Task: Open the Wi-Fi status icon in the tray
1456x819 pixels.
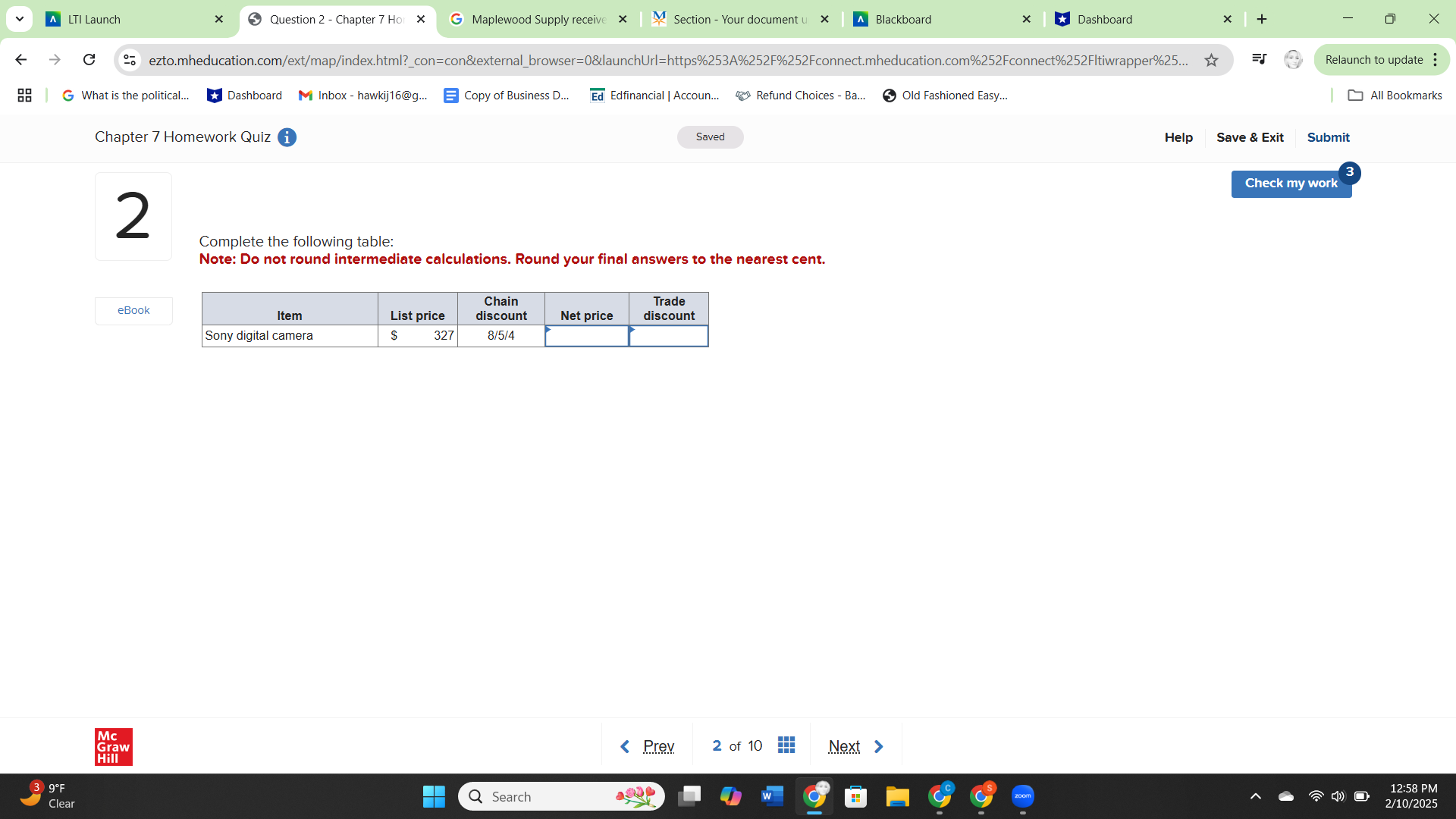Action: click(1314, 796)
